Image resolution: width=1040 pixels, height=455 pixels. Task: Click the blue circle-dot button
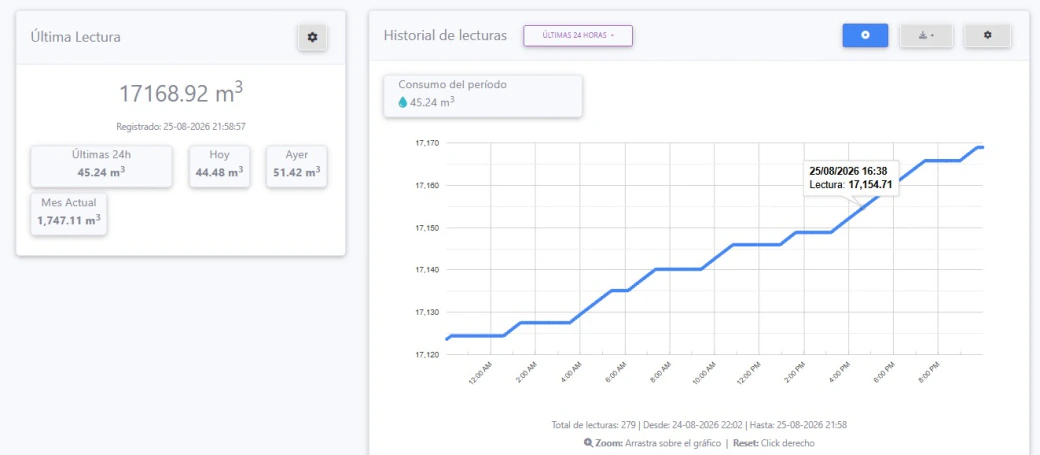pyautogui.click(x=865, y=36)
